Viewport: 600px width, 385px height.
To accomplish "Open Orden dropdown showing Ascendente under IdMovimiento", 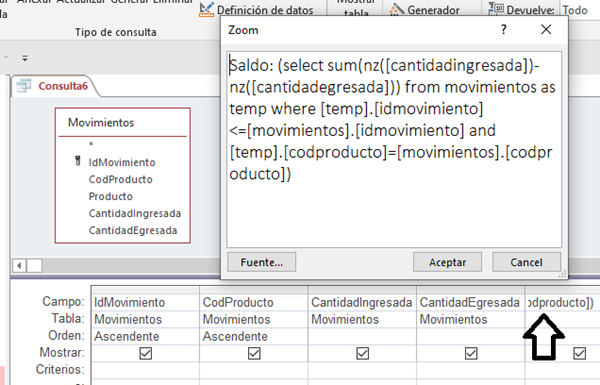I will [145, 336].
